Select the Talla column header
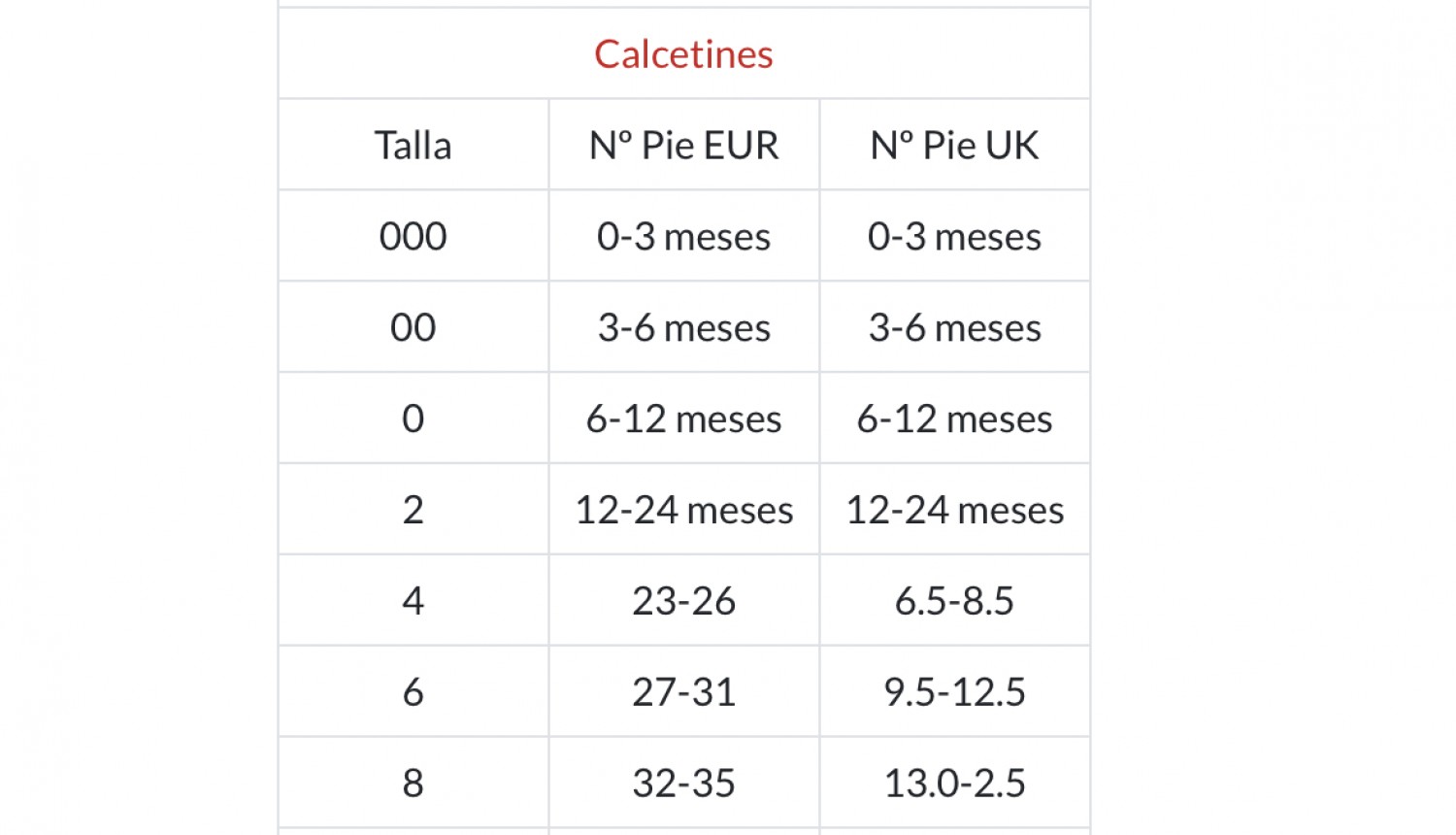Screen dimensions: 1456x835 pos(413,145)
